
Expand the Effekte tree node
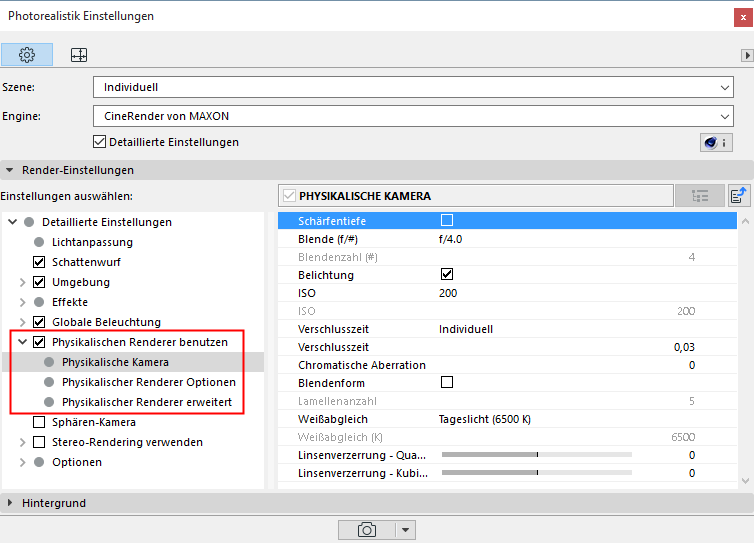click(23, 302)
